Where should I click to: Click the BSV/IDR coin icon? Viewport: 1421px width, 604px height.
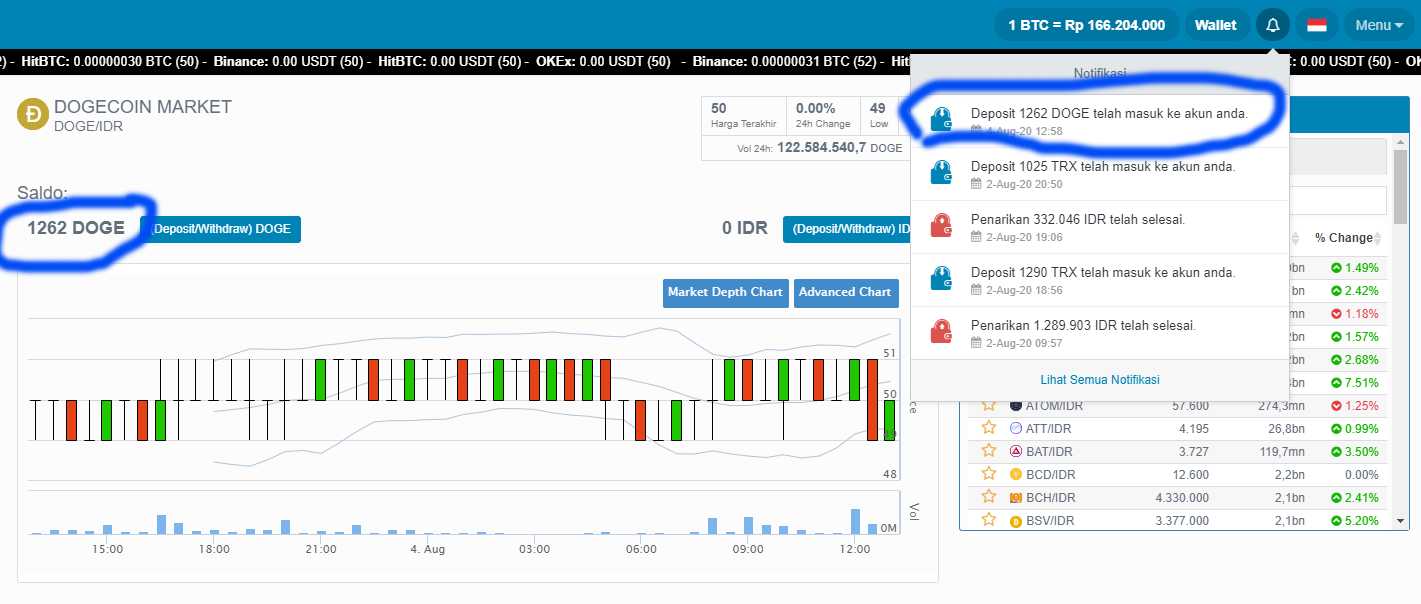coord(1016,520)
